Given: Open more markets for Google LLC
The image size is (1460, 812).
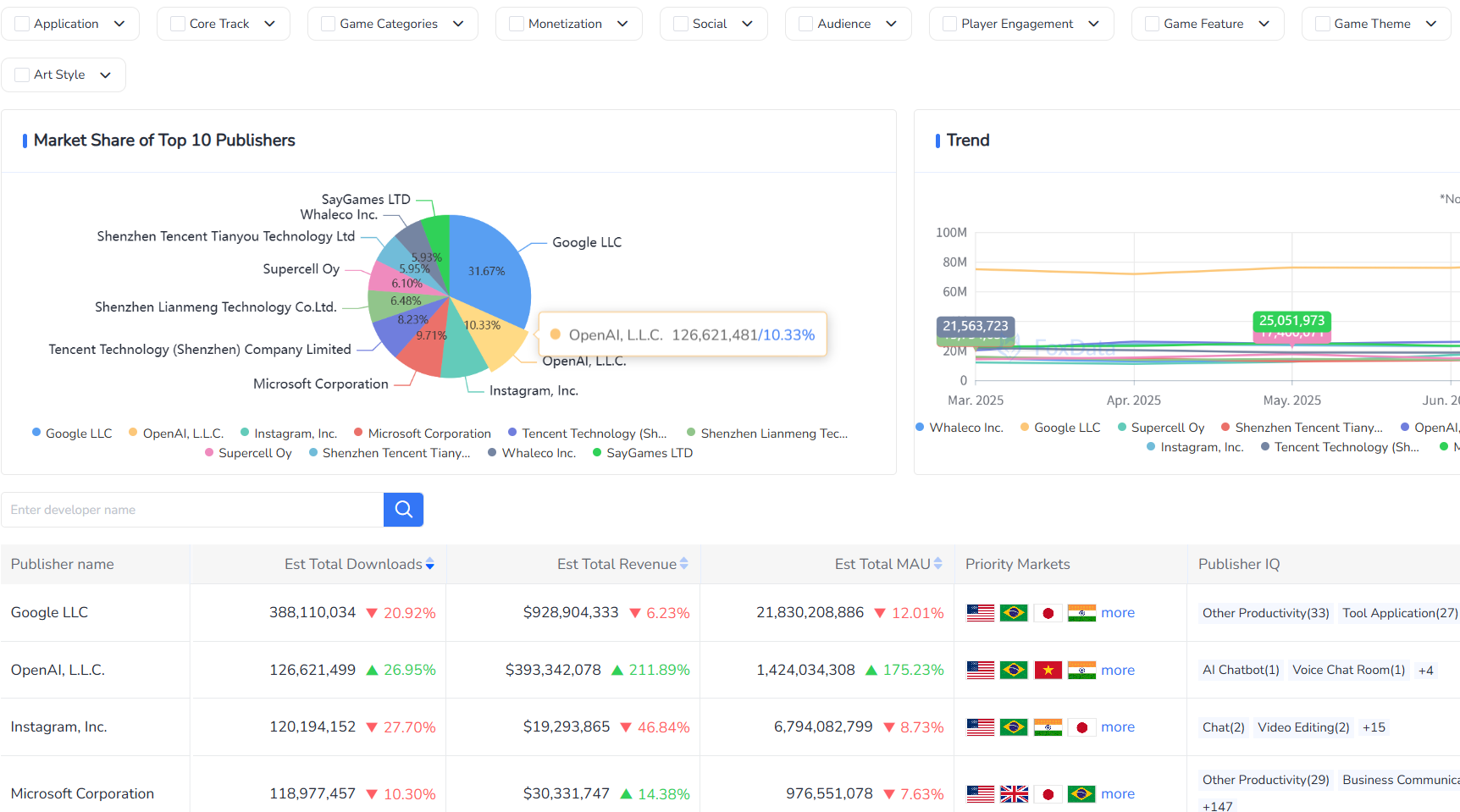Looking at the screenshot, I should [x=1118, y=613].
